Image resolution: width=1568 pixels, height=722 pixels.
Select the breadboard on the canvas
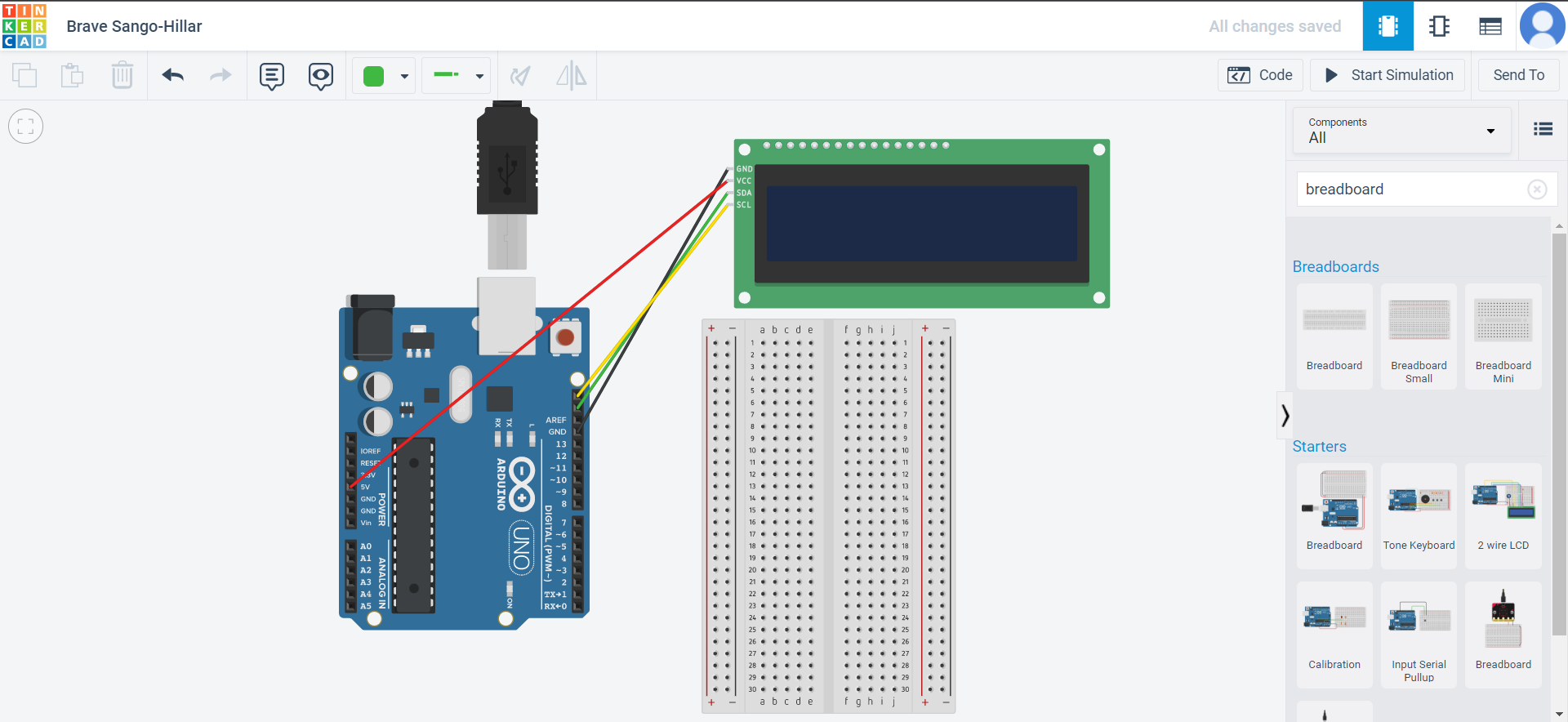(x=828, y=515)
